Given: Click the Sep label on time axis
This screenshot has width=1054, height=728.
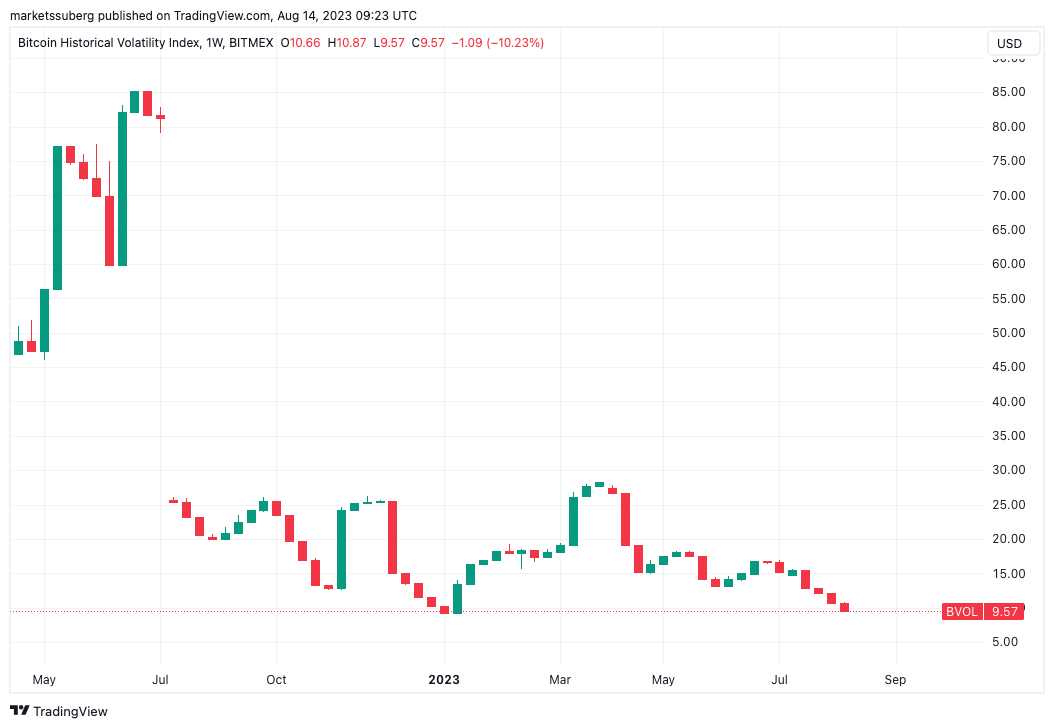Looking at the screenshot, I should [895, 680].
